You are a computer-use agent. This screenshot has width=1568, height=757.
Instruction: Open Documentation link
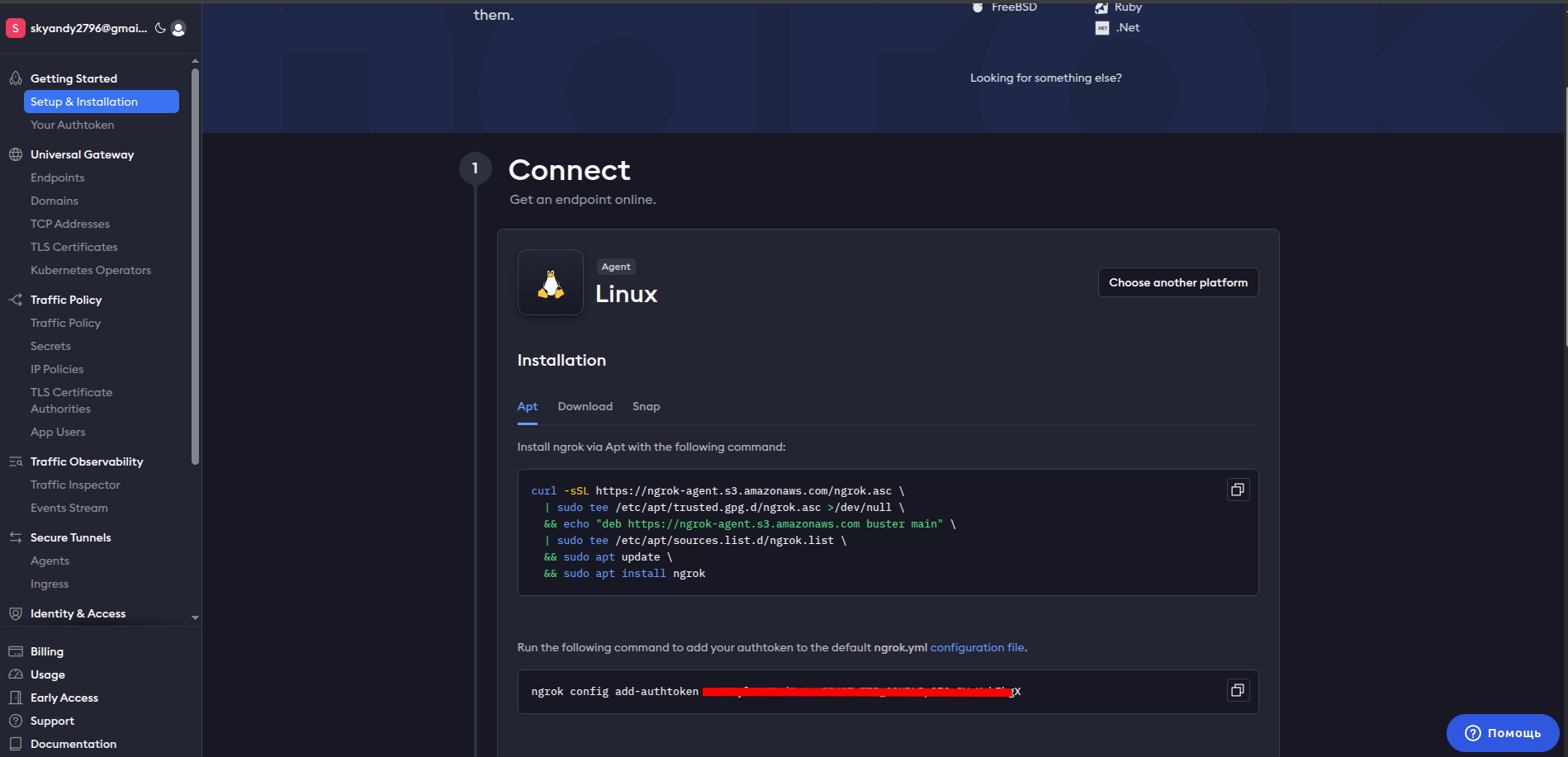point(73,744)
